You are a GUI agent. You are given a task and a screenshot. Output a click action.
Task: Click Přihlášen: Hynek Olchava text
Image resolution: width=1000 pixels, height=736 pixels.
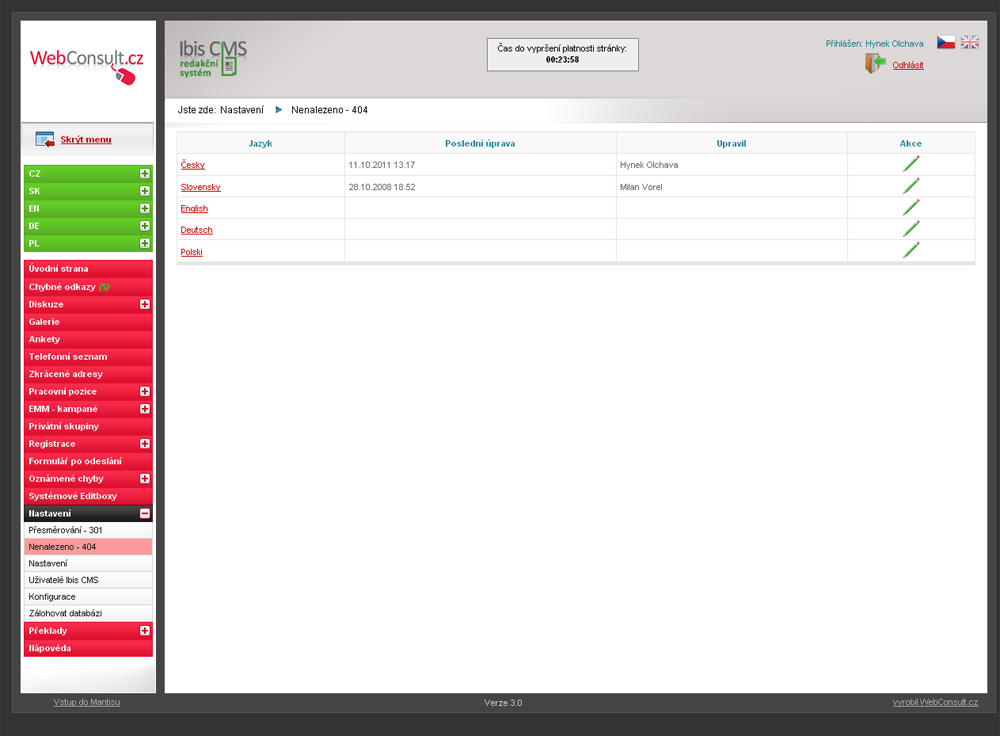coord(874,44)
